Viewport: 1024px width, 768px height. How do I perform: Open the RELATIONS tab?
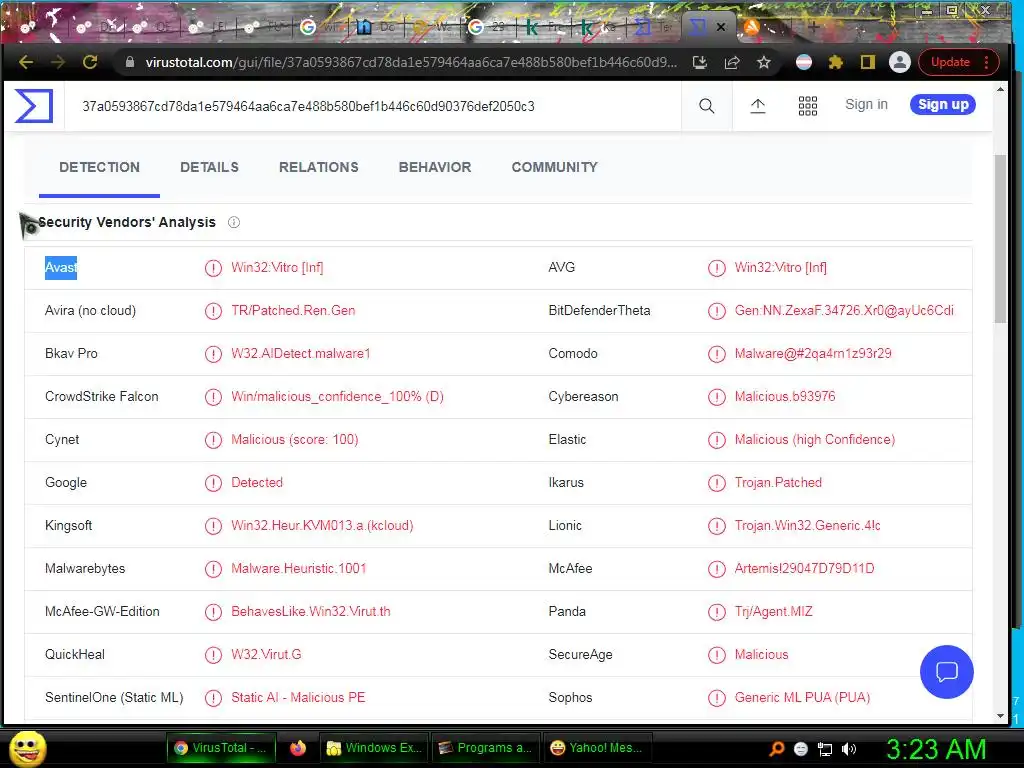coord(319,167)
